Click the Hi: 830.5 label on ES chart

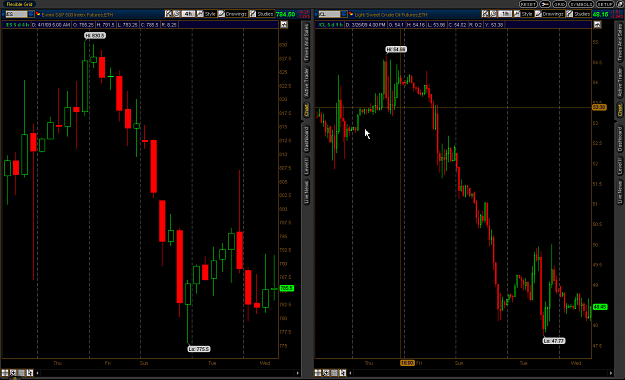(95, 35)
